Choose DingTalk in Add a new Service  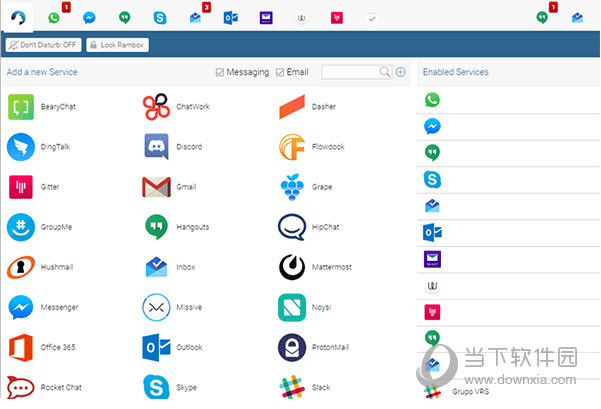pyautogui.click(x=39, y=147)
